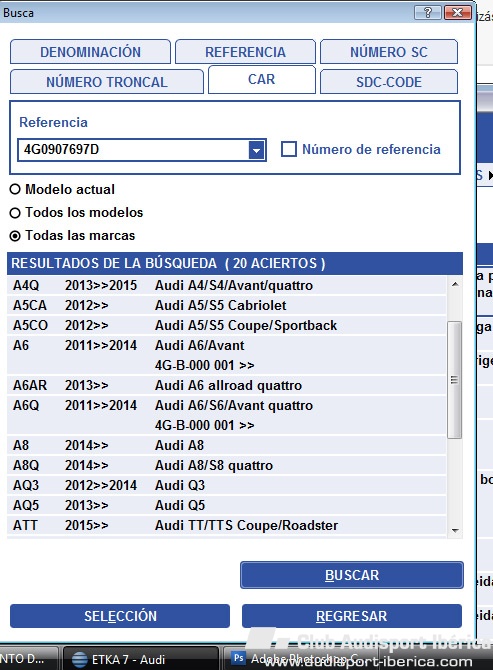Click the BUSCAR button

coord(352,575)
